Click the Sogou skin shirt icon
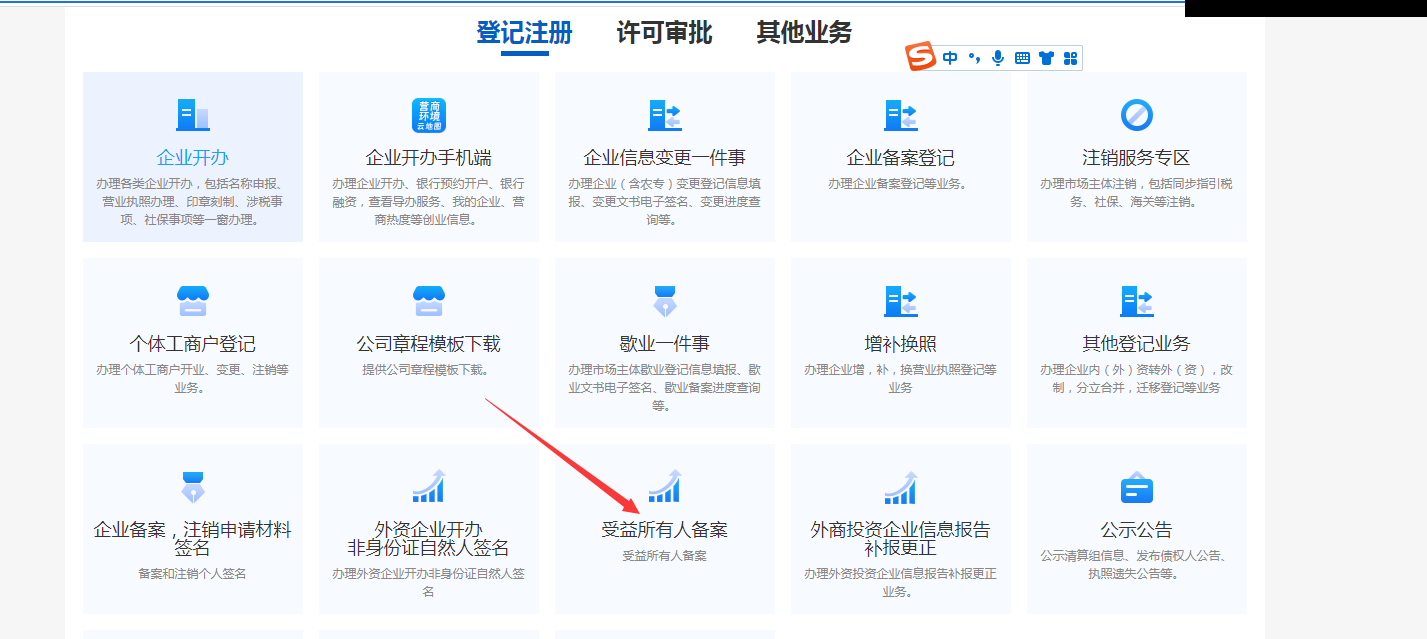This screenshot has width=1427, height=639. [1046, 58]
